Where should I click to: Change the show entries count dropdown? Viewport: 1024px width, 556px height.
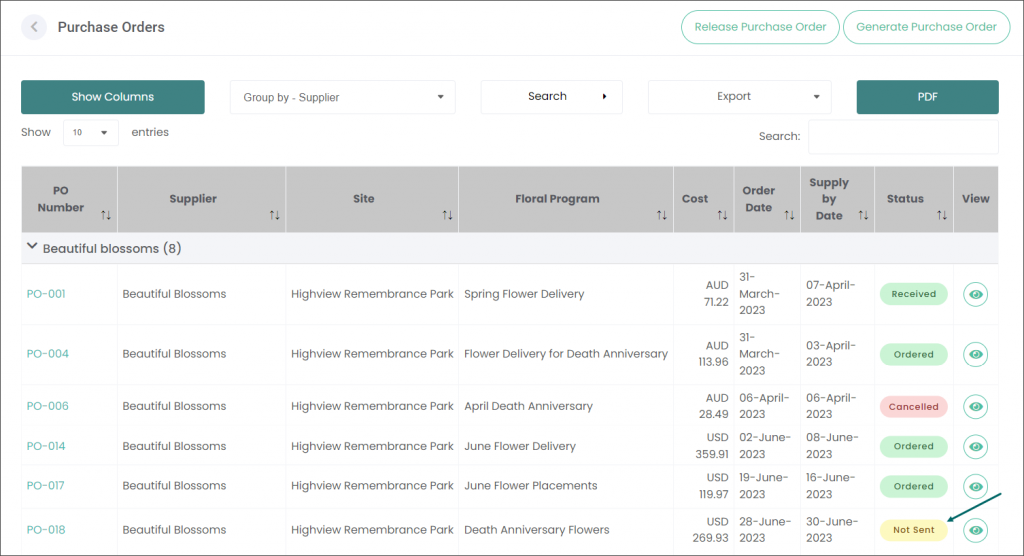coord(91,133)
